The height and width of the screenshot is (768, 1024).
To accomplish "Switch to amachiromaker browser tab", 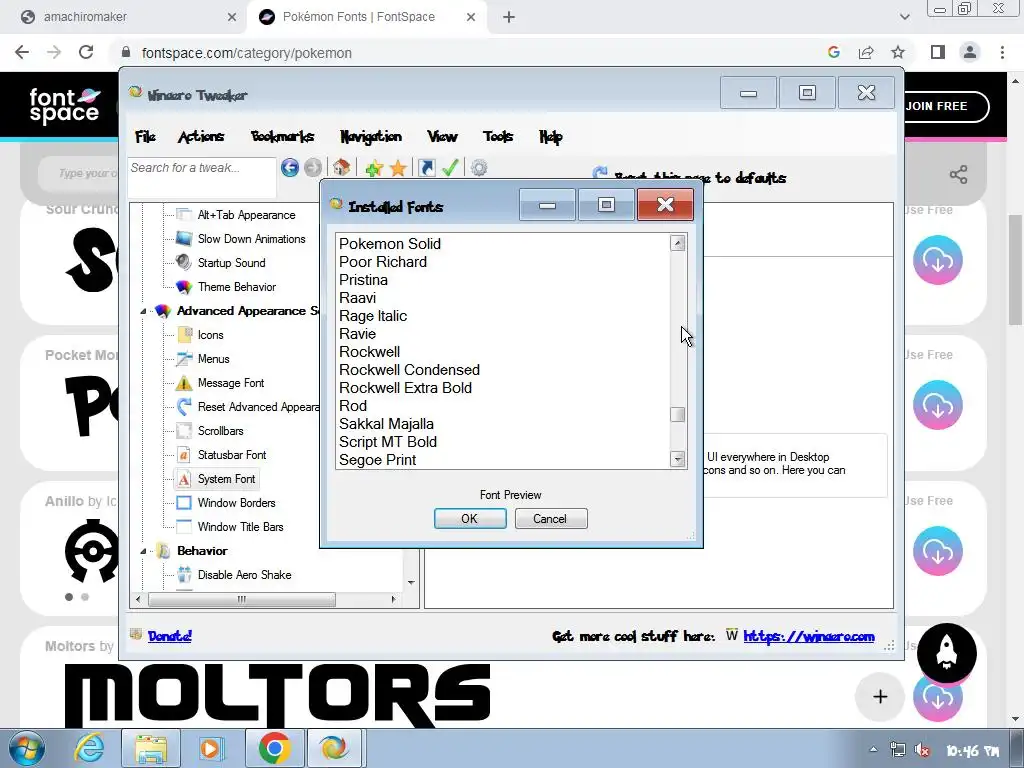I will click(x=123, y=17).
